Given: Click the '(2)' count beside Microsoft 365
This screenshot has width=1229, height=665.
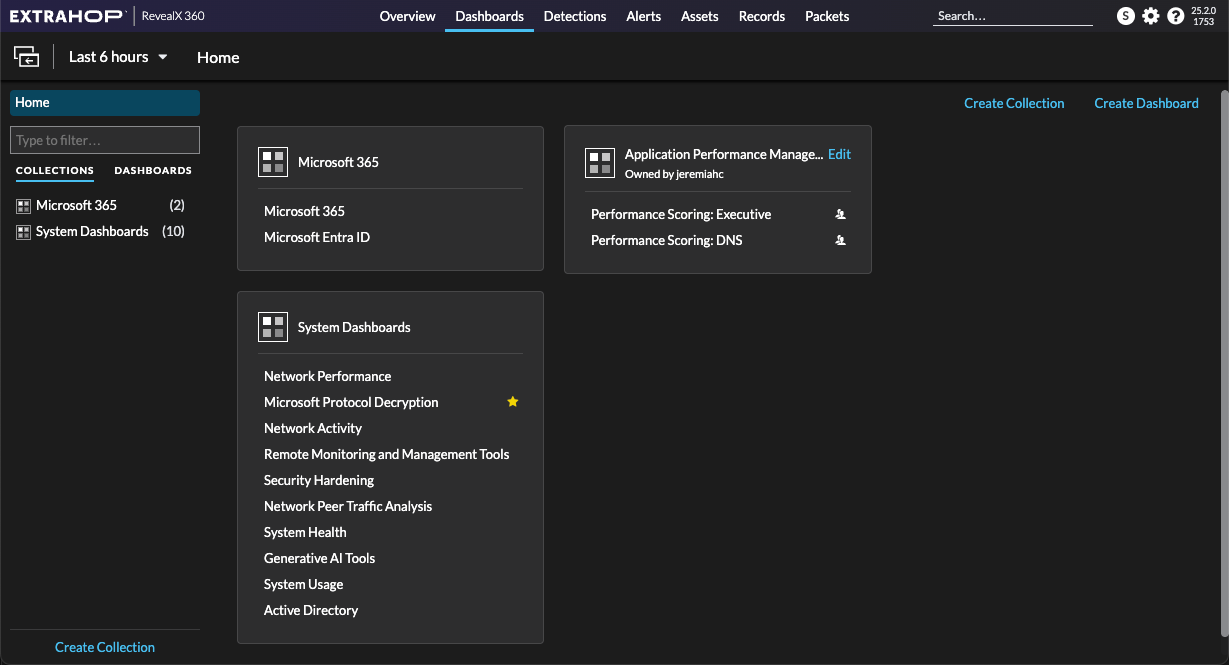Looking at the screenshot, I should click(177, 206).
